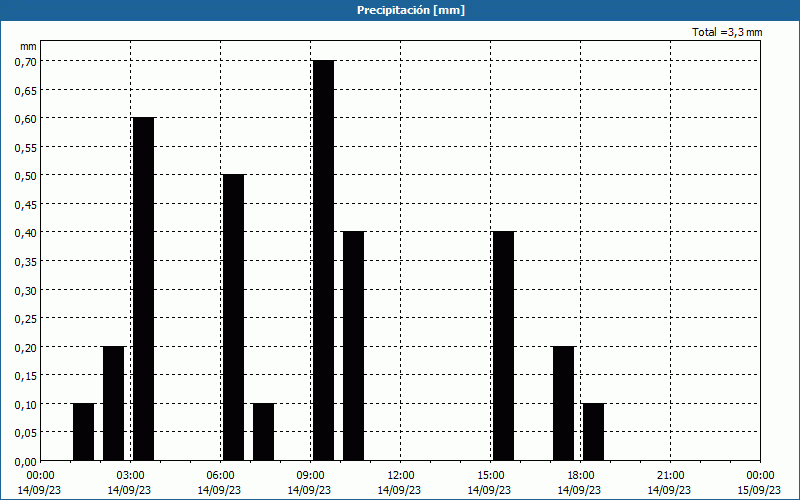Click the 0,05 y-axis label
This screenshot has height=500, width=800.
[x=26, y=433]
